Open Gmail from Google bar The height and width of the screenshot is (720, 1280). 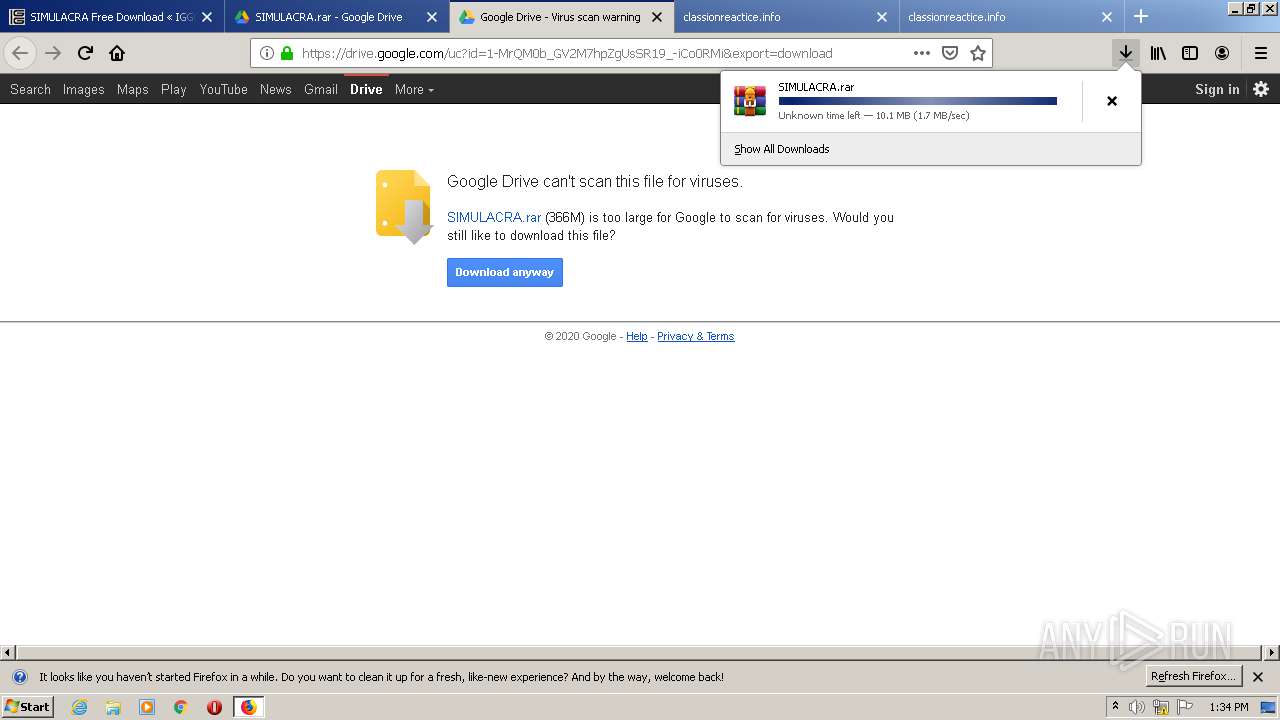pyautogui.click(x=320, y=89)
